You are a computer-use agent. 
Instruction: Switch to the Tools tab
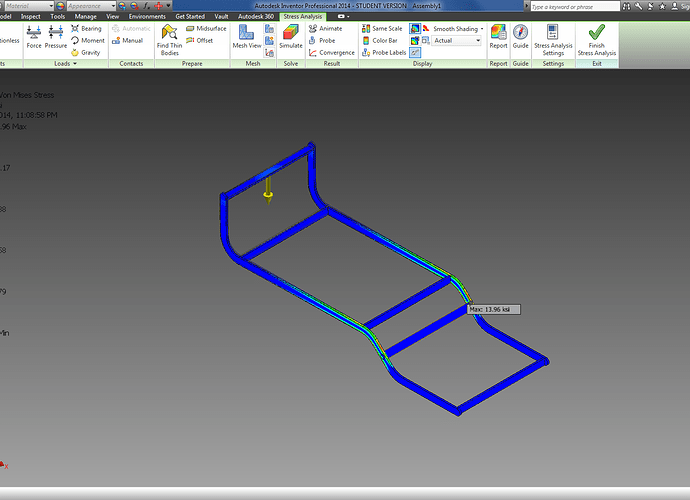(58, 16)
